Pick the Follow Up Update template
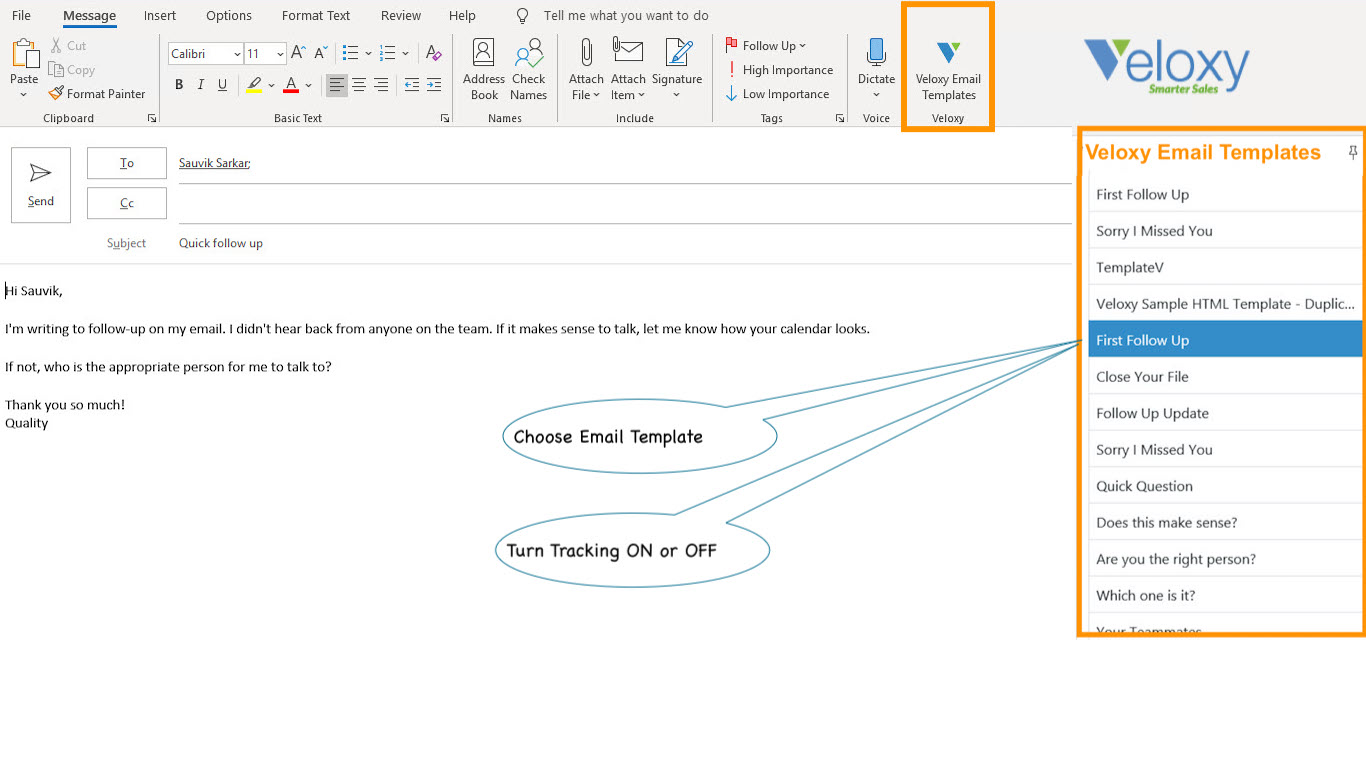Image resolution: width=1366 pixels, height=768 pixels. point(1225,413)
